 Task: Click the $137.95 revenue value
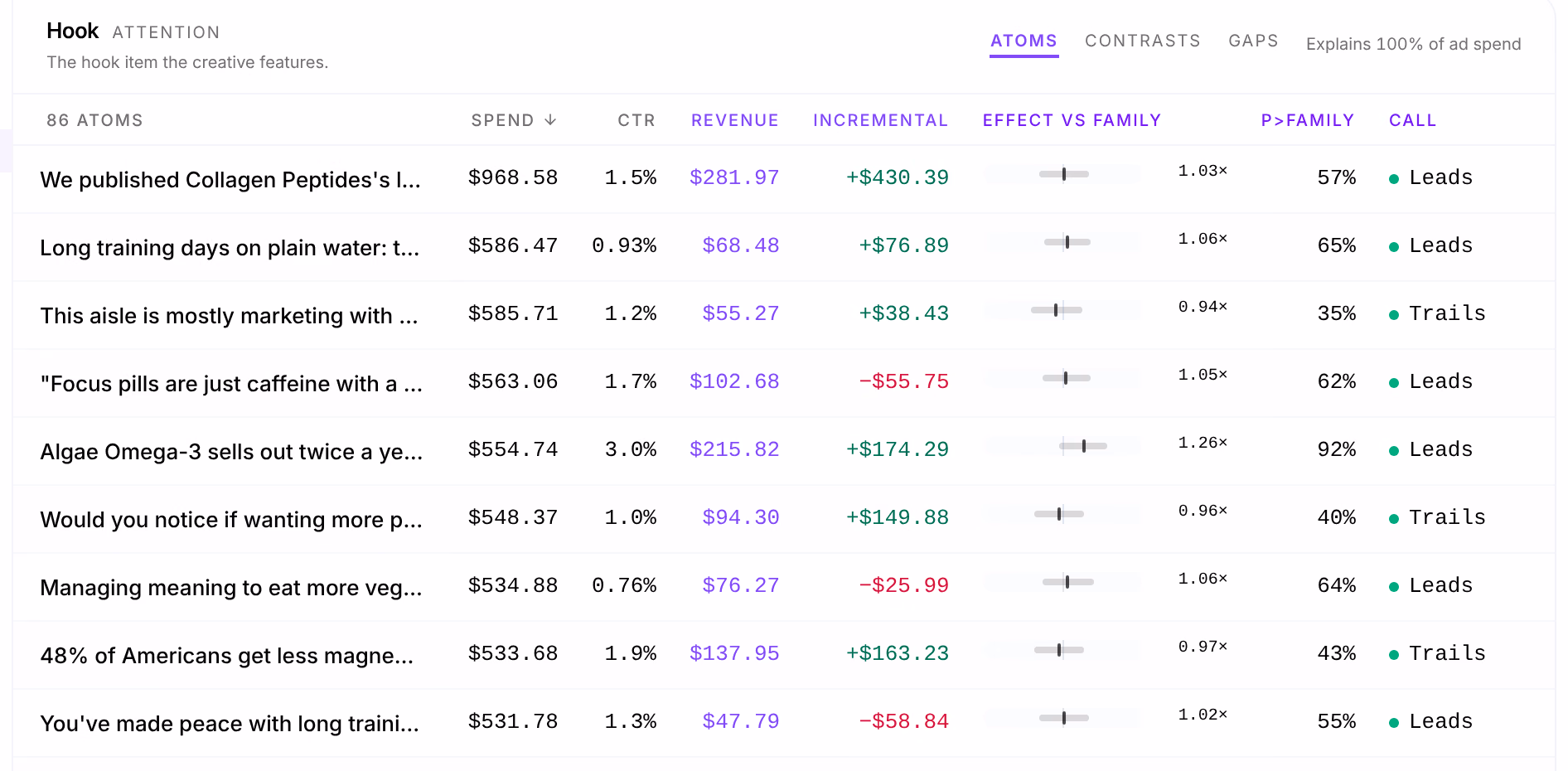click(x=734, y=653)
